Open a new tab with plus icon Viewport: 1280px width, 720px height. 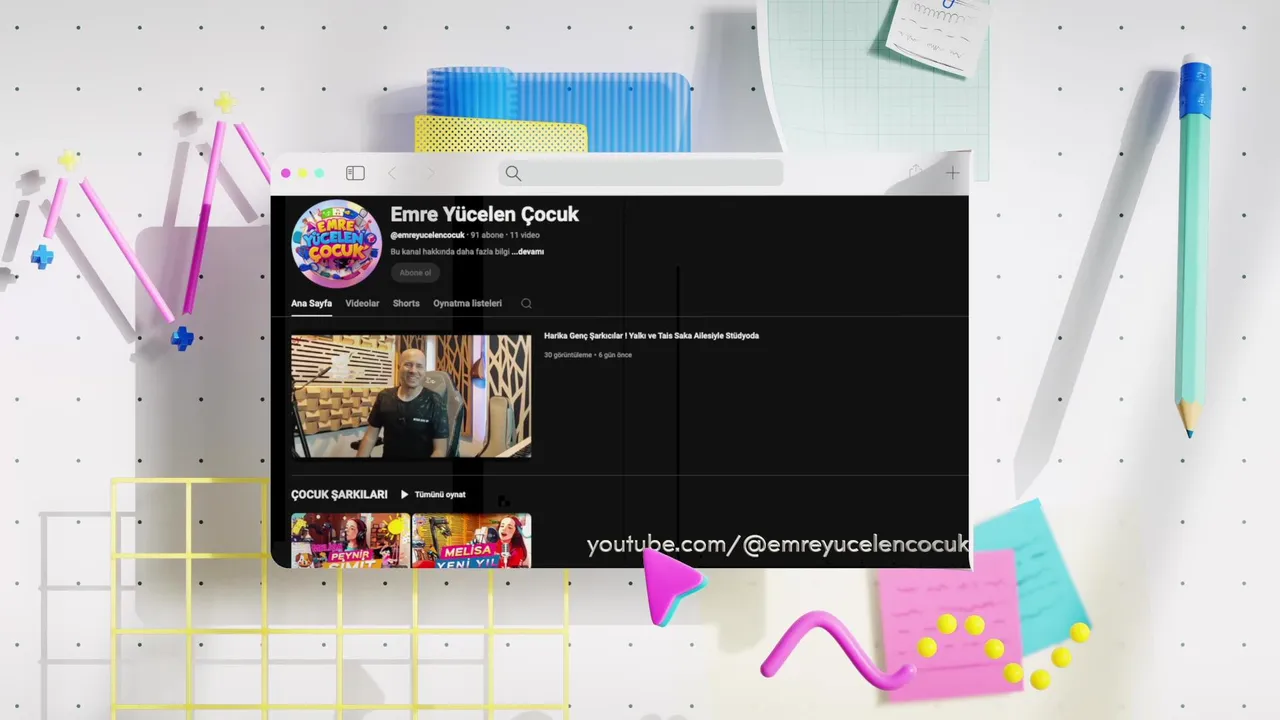click(952, 173)
